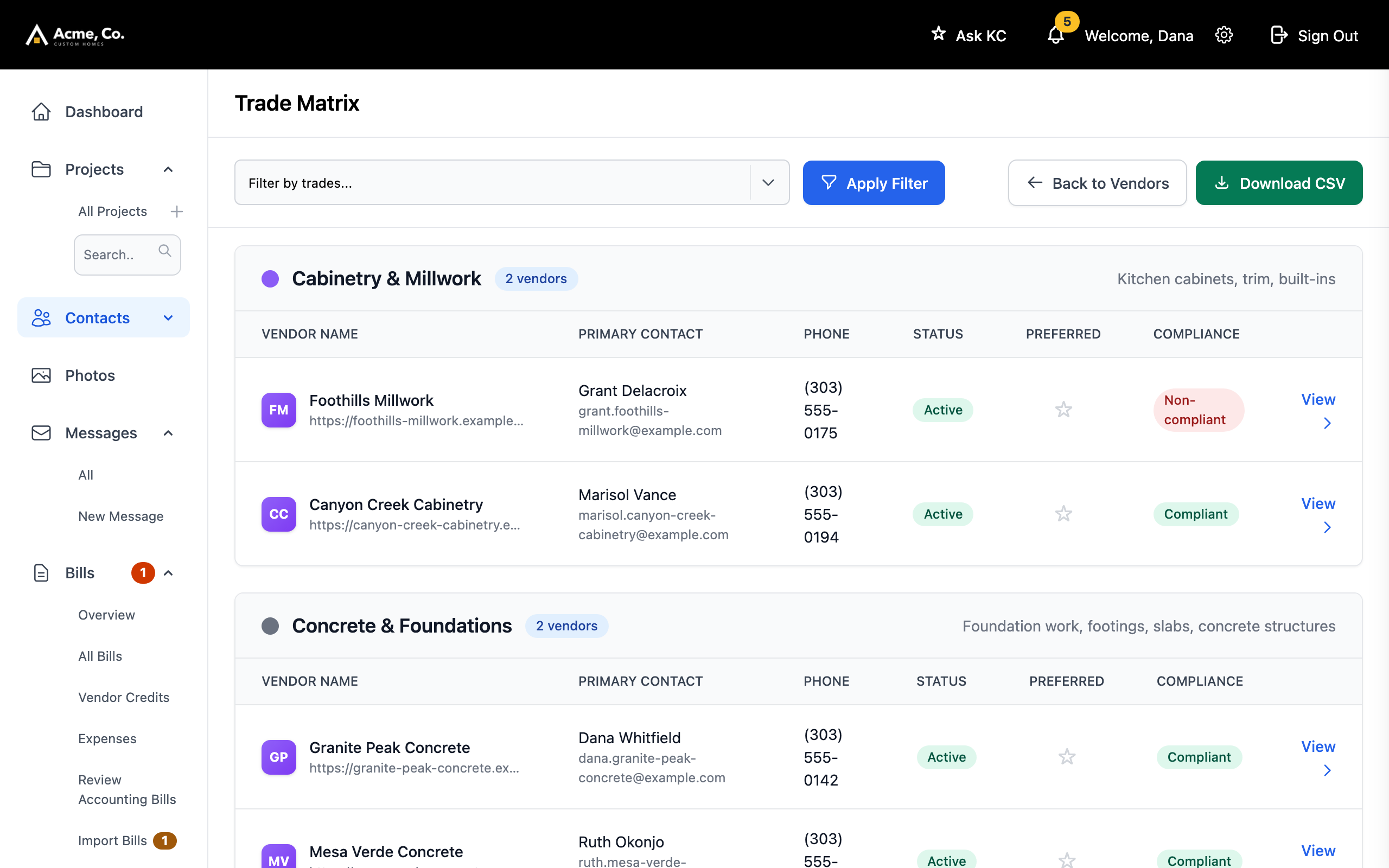Focus the sidebar Search field

[x=128, y=255]
